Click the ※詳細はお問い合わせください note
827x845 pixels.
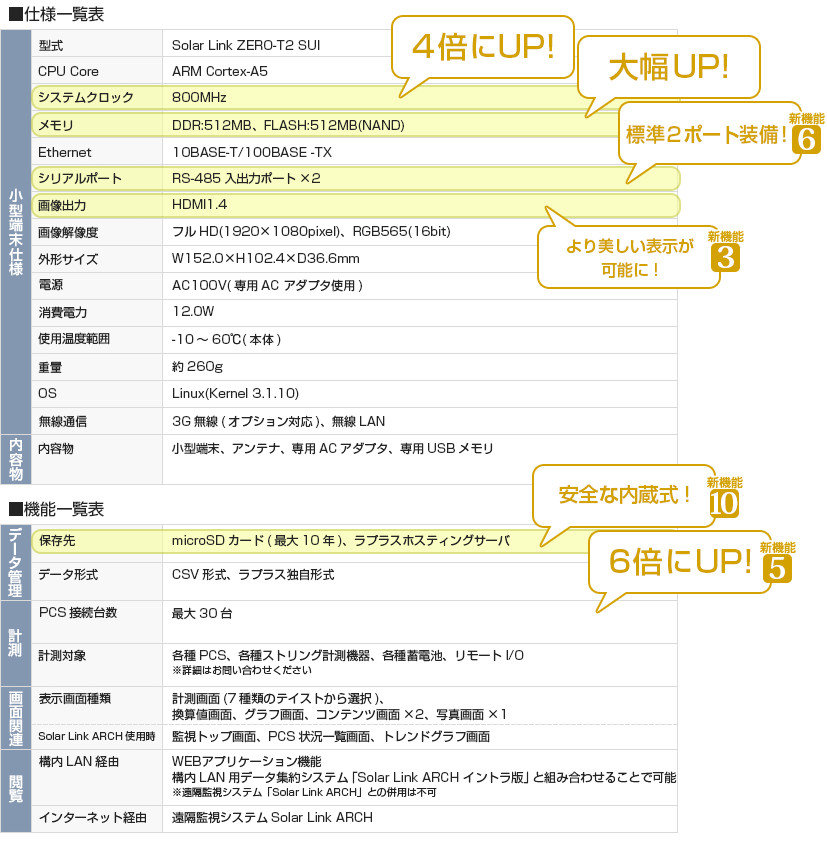coord(241,670)
